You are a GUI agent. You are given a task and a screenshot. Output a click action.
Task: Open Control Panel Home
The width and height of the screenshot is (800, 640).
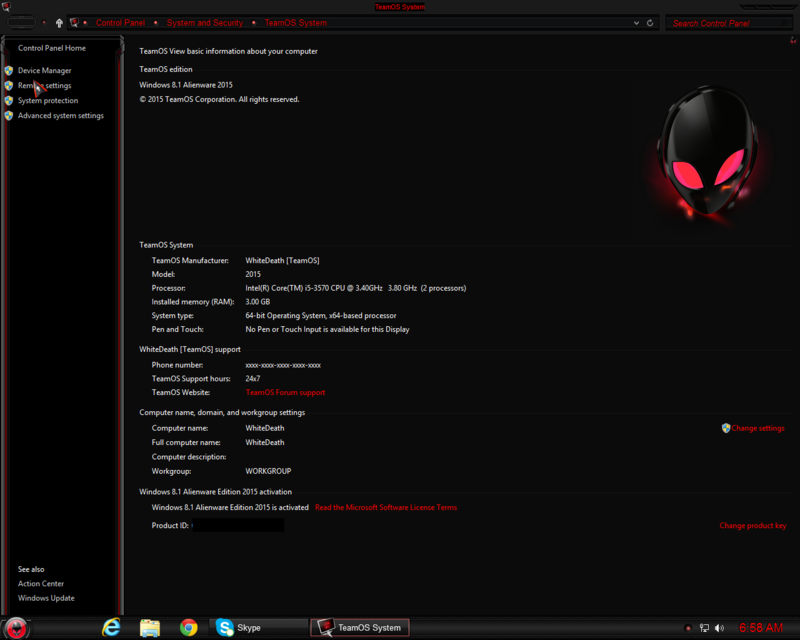point(52,48)
